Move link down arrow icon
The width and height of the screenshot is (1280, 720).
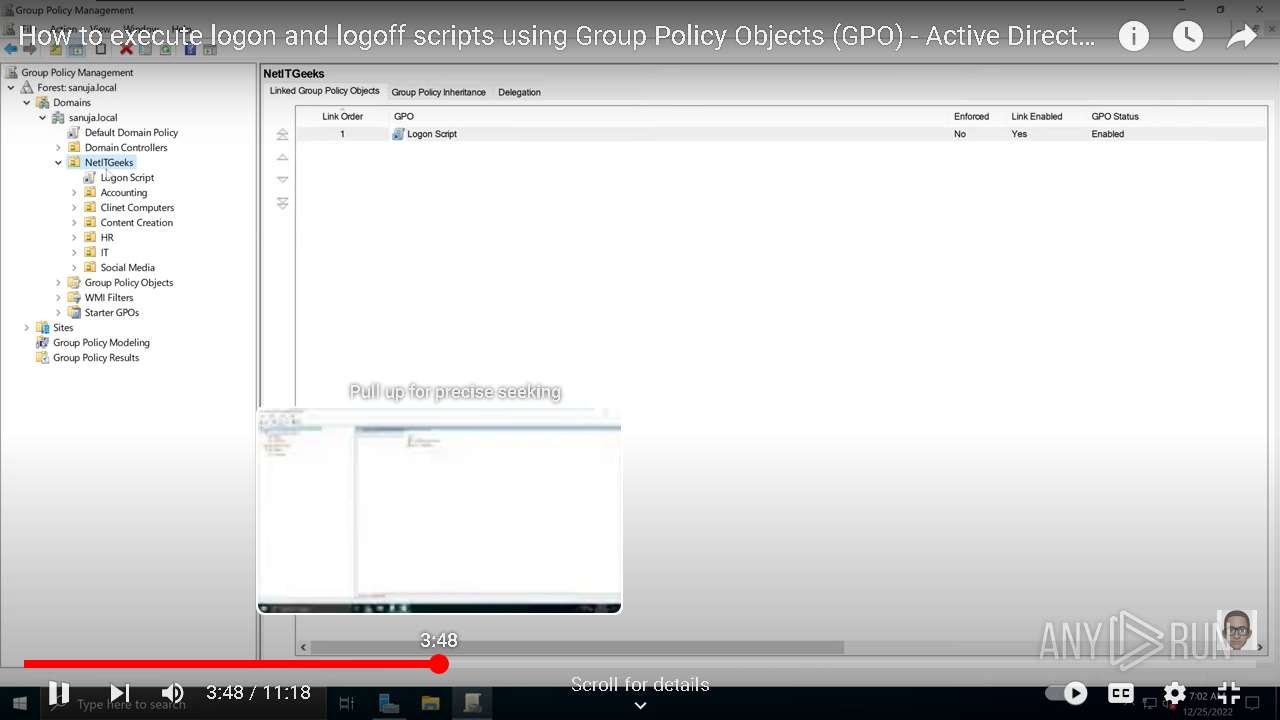282,180
